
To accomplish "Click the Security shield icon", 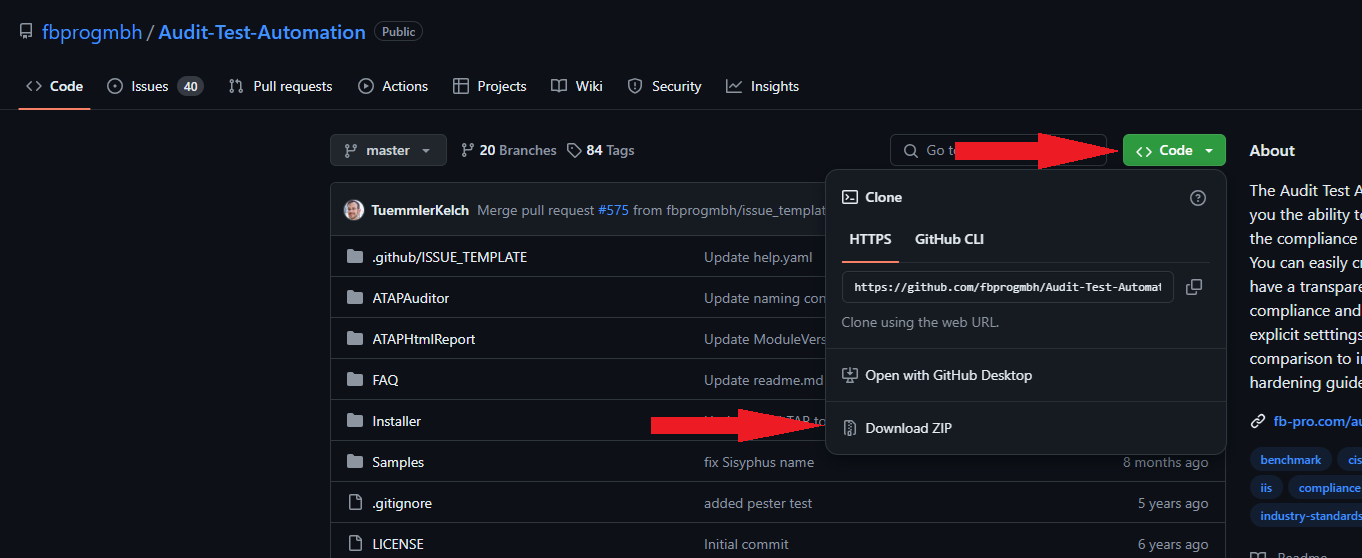I will click(635, 86).
